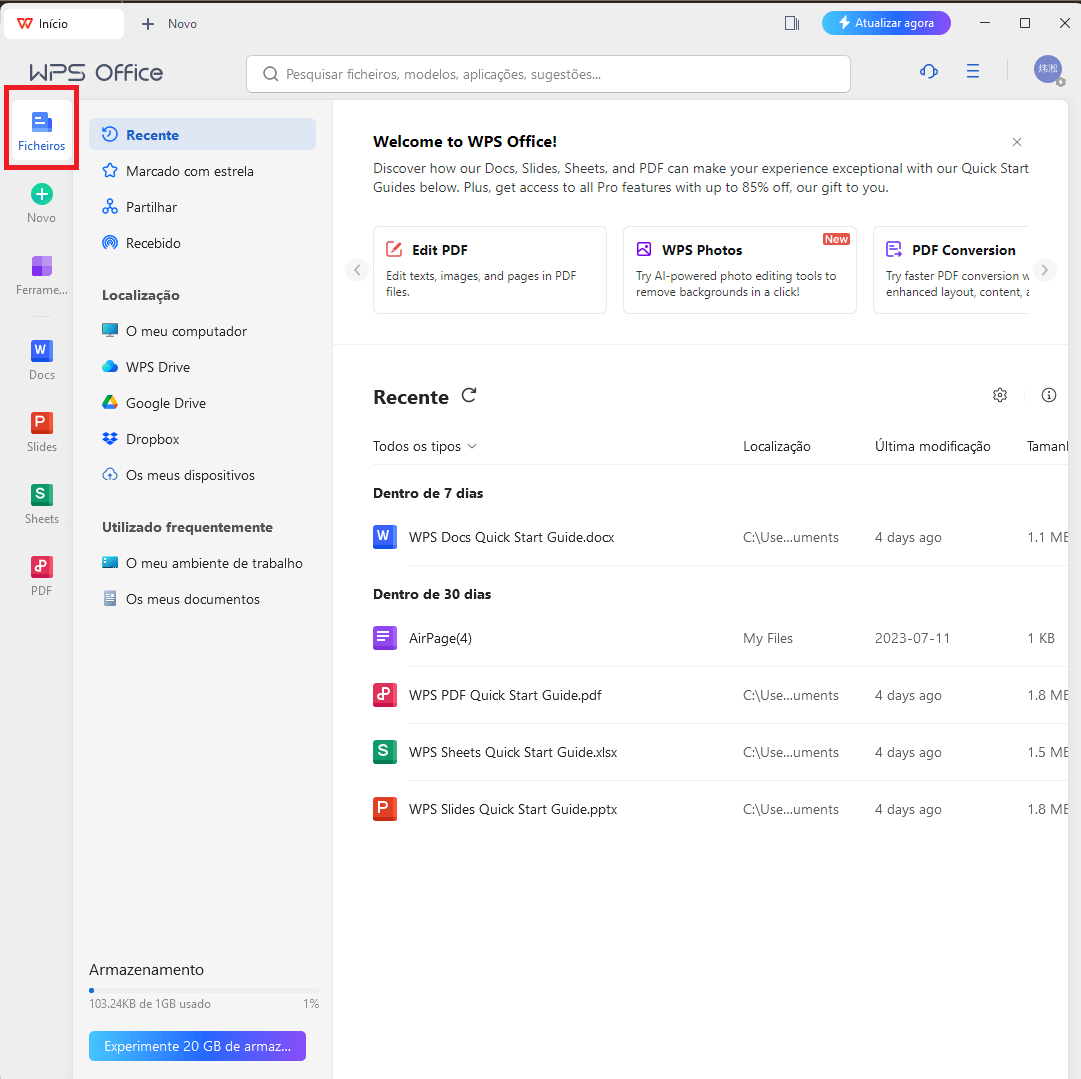This screenshot has height=1079, width=1081.
Task: Open O meu ambiente de trabalho
Action: tap(202, 563)
